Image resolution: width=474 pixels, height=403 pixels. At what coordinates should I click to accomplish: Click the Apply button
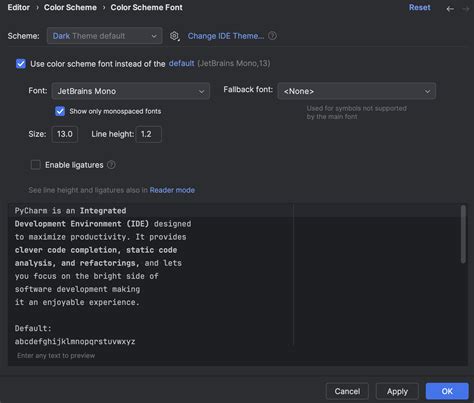tap(397, 391)
